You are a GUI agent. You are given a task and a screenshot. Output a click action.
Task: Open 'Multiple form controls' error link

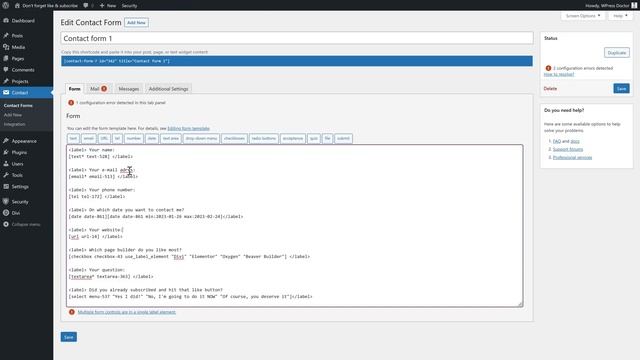[127, 312]
